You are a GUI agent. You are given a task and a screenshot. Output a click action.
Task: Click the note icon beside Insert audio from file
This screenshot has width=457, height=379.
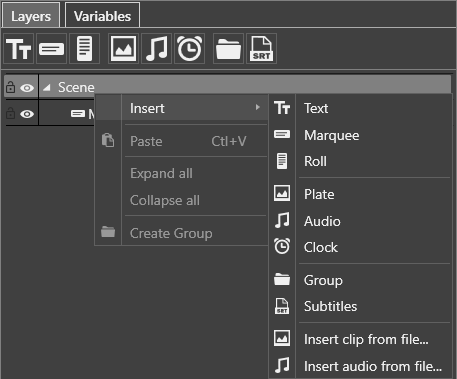[x=282, y=365]
